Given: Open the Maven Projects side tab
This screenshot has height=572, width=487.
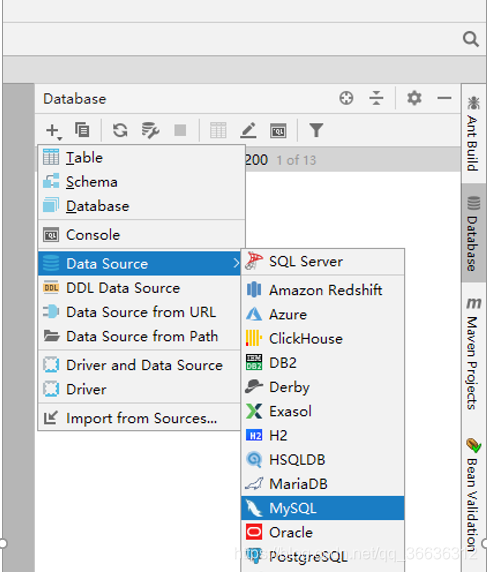Looking at the screenshot, I should click(x=473, y=353).
